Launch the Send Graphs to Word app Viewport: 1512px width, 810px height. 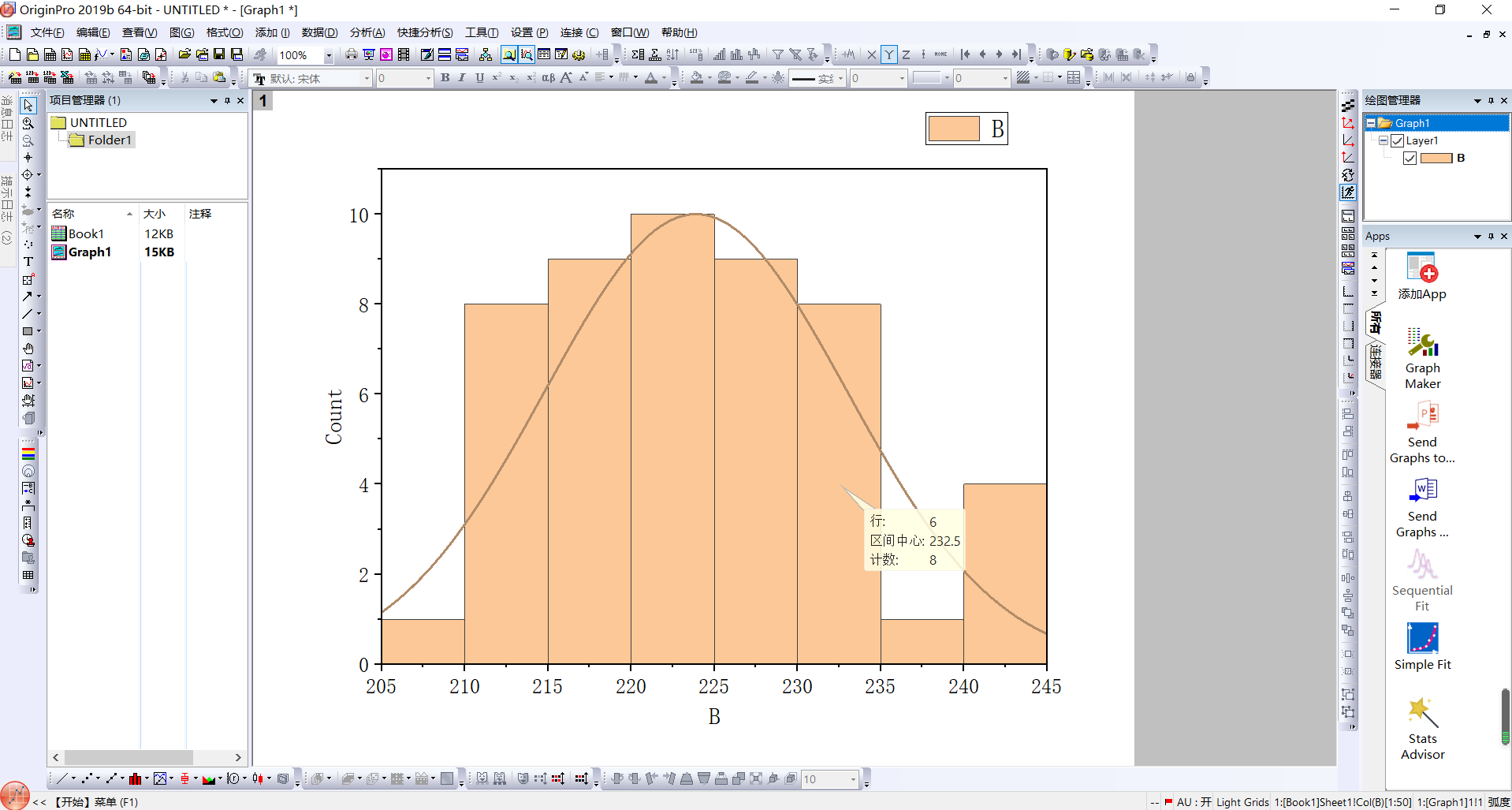pos(1422,507)
